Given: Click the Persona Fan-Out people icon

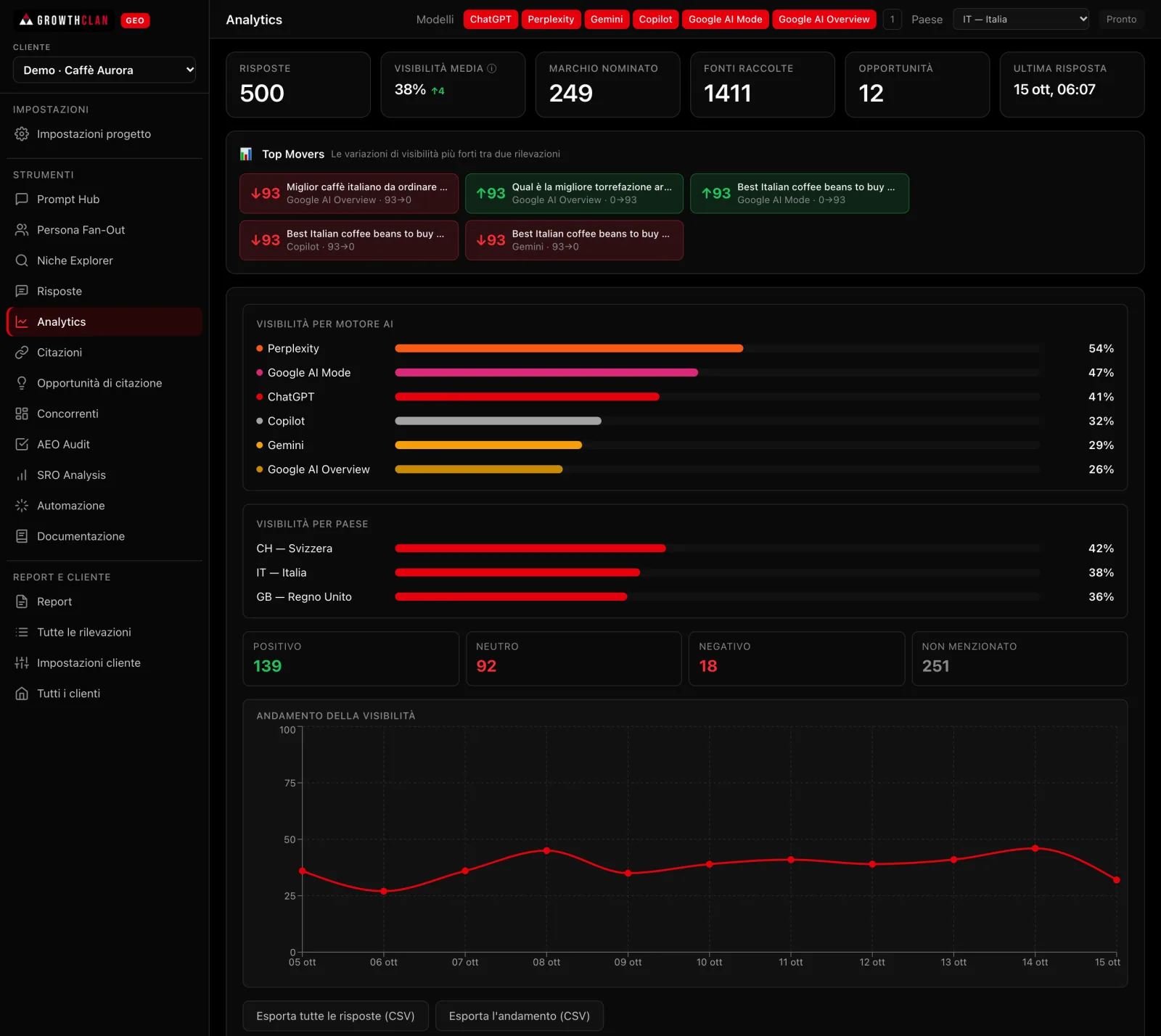Looking at the screenshot, I should 22,230.
